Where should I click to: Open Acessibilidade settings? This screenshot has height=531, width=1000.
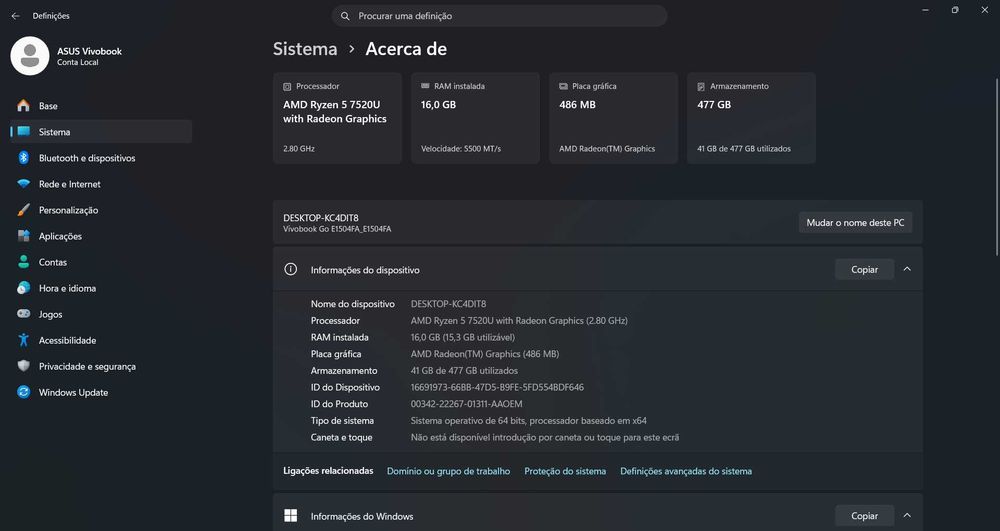coord(101,340)
